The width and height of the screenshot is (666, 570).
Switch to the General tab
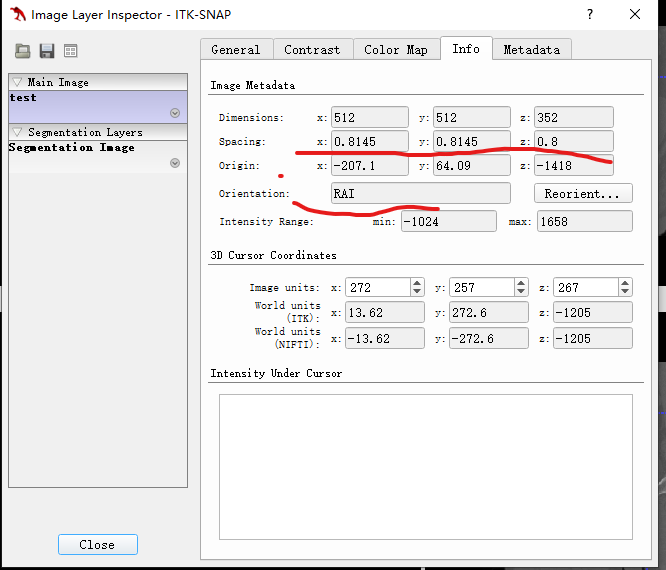(236, 50)
